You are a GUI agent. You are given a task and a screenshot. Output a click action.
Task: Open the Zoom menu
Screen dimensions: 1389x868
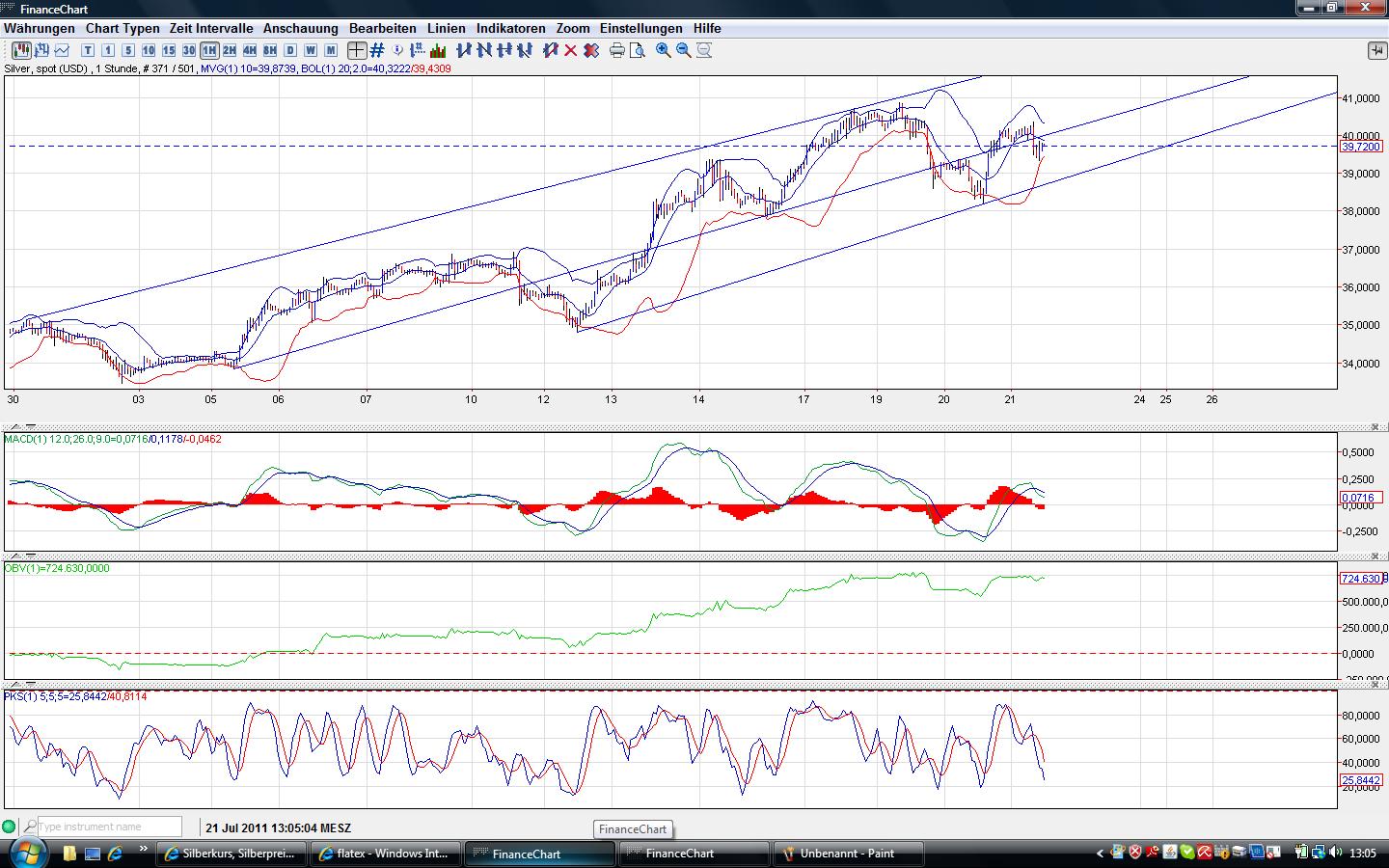[x=573, y=29]
